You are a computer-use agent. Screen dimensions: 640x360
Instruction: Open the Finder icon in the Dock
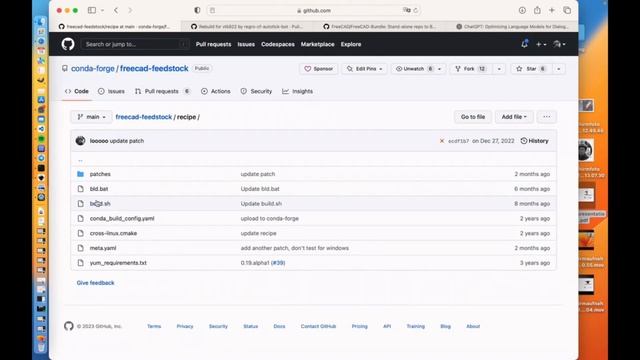[41, 22]
